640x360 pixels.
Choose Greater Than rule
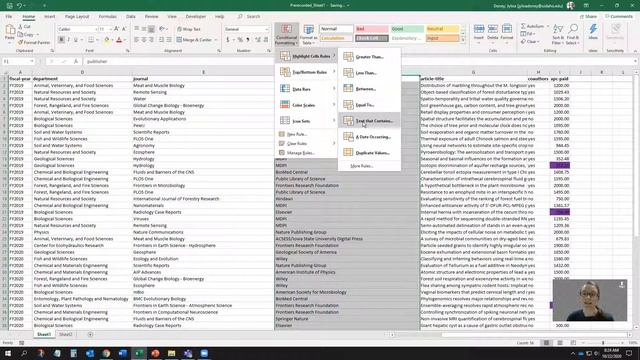tap(369, 57)
